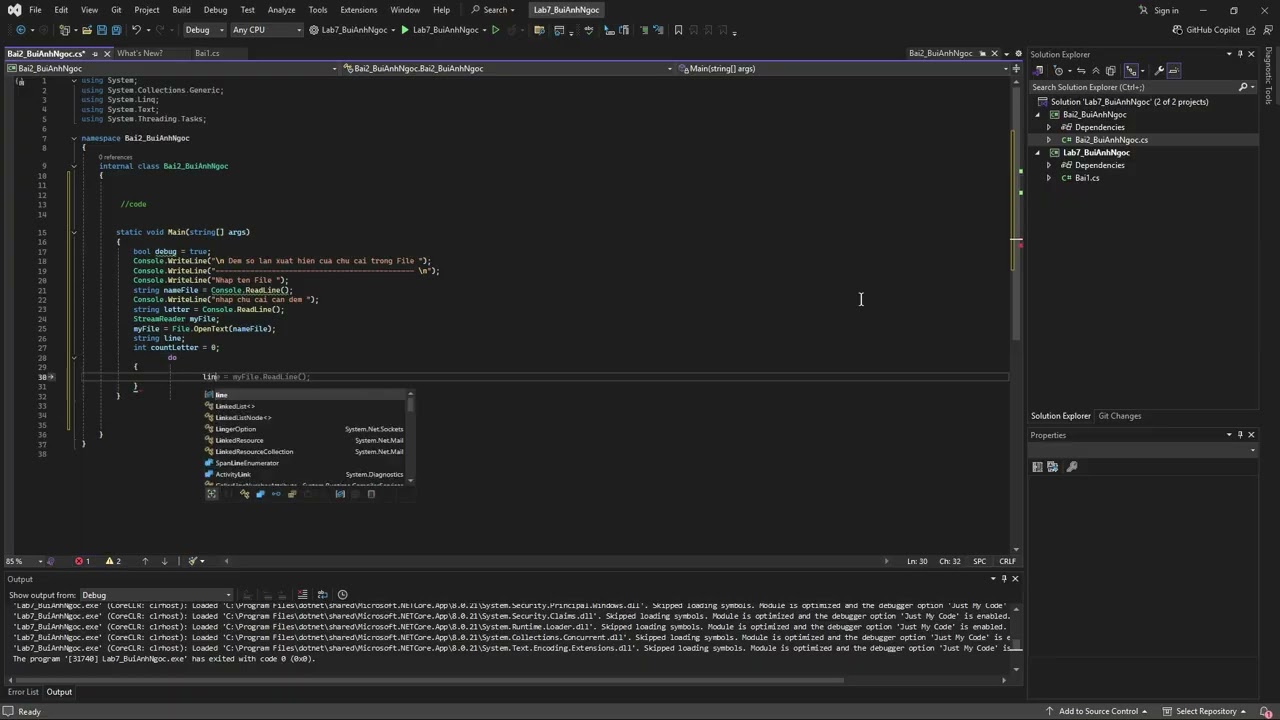Click Select Repository button
The width and height of the screenshot is (1280, 720).
coord(1205,711)
